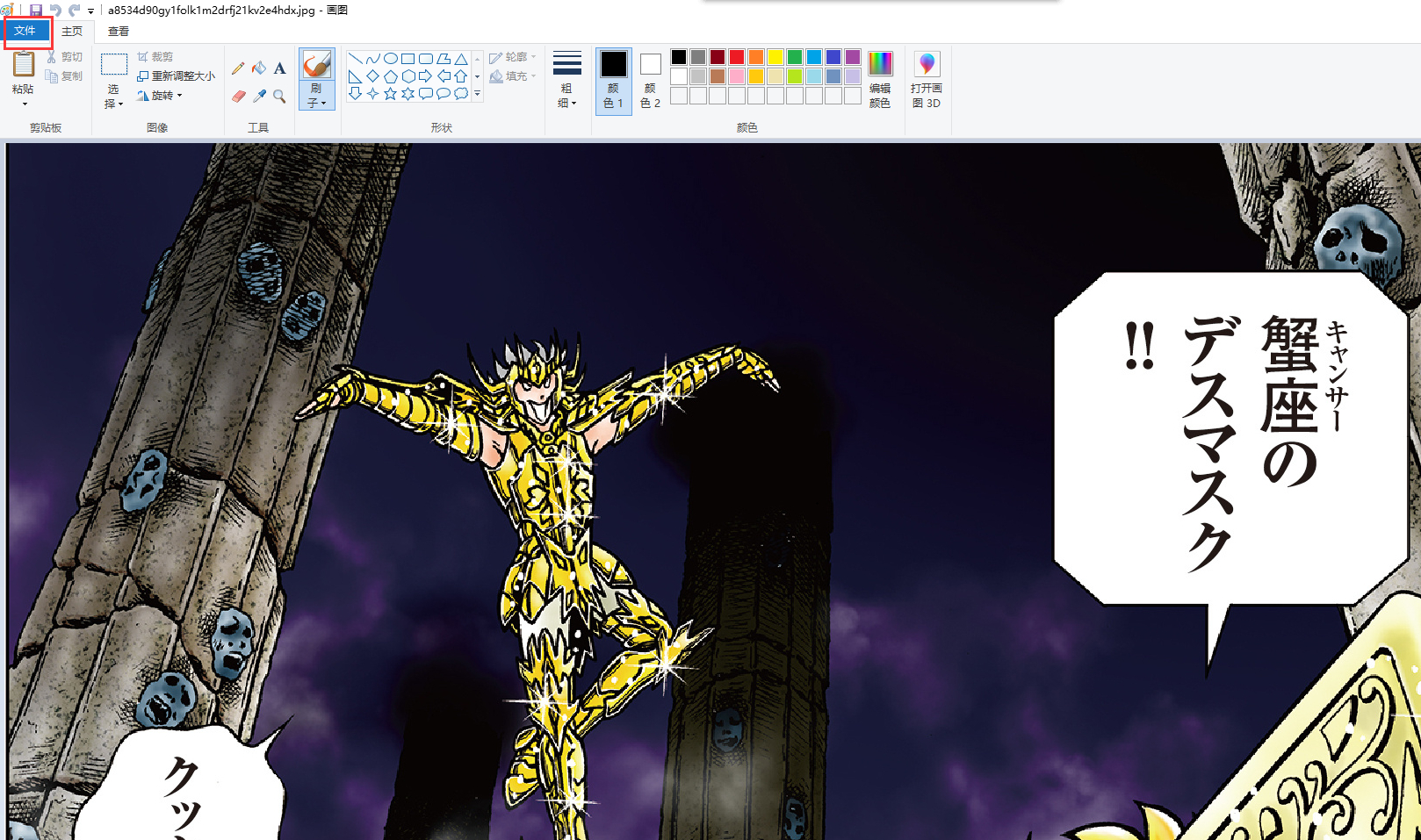Select the Five-point star shape
1421x840 pixels.
(391, 94)
